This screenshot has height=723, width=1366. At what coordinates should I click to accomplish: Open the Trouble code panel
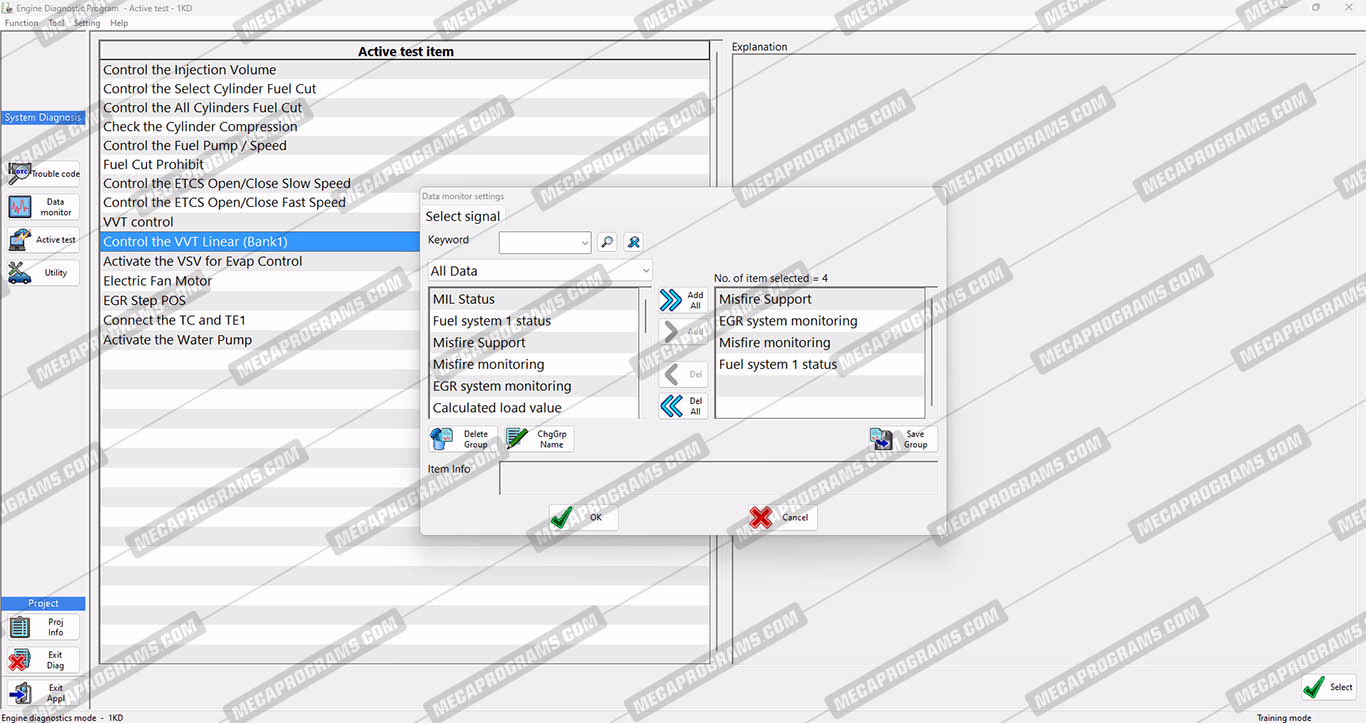tap(43, 174)
